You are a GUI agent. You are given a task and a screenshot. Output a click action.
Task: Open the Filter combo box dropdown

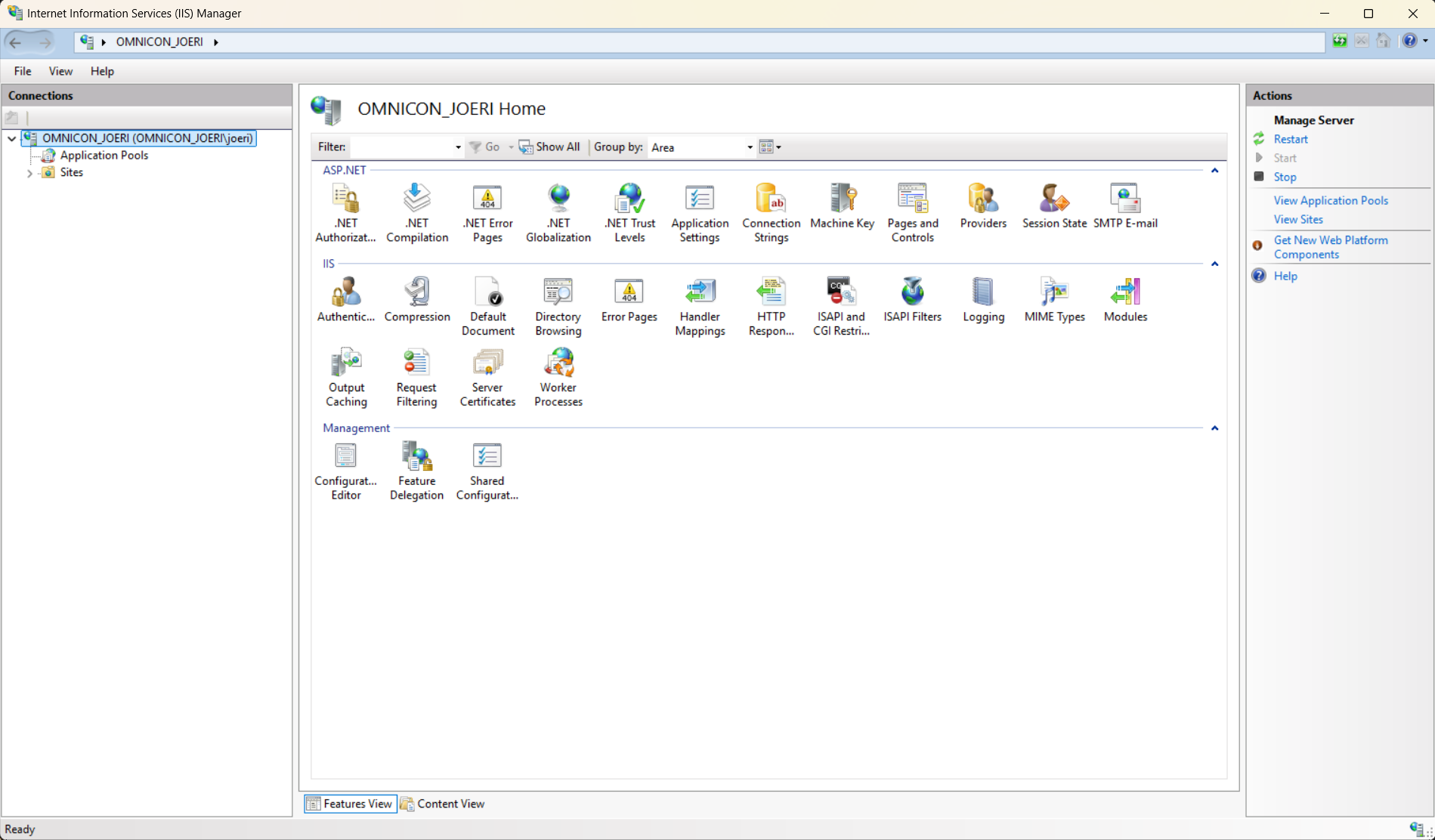(457, 147)
